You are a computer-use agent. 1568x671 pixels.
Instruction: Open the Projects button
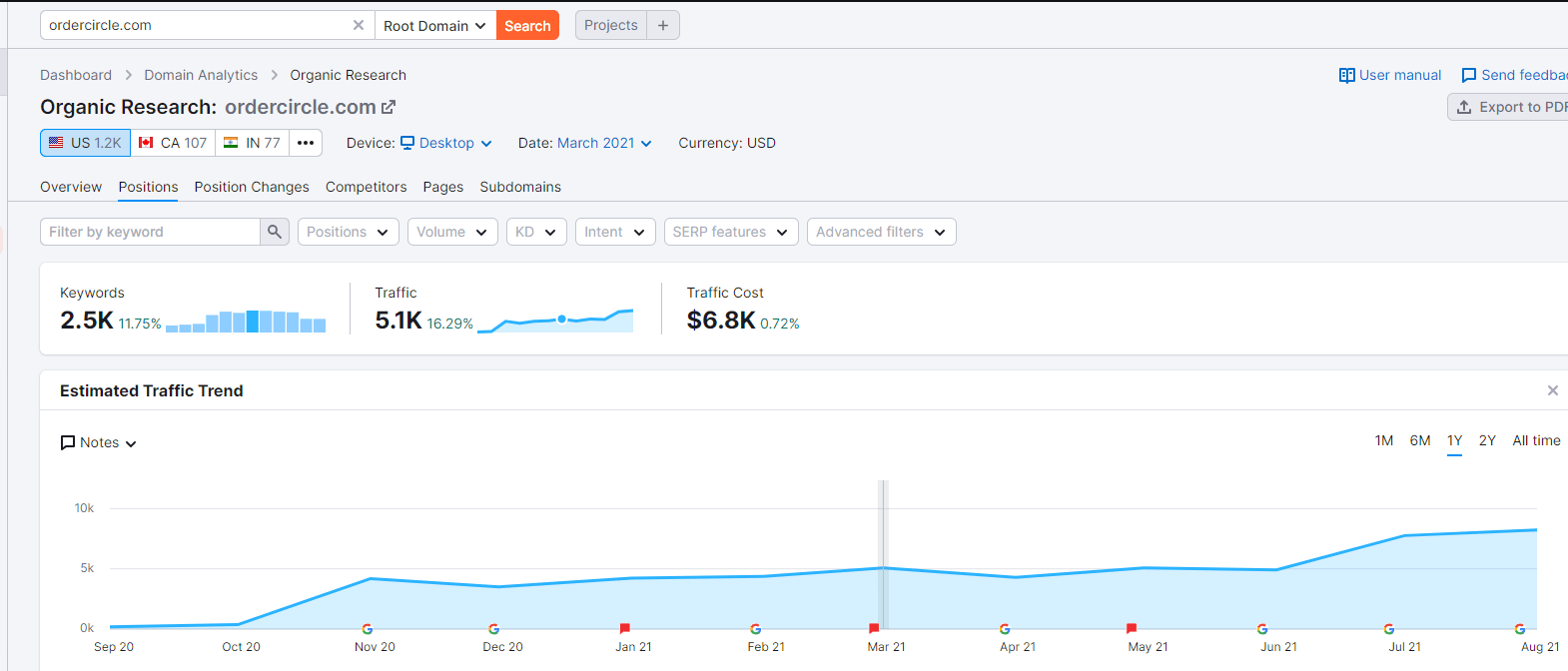coord(611,25)
